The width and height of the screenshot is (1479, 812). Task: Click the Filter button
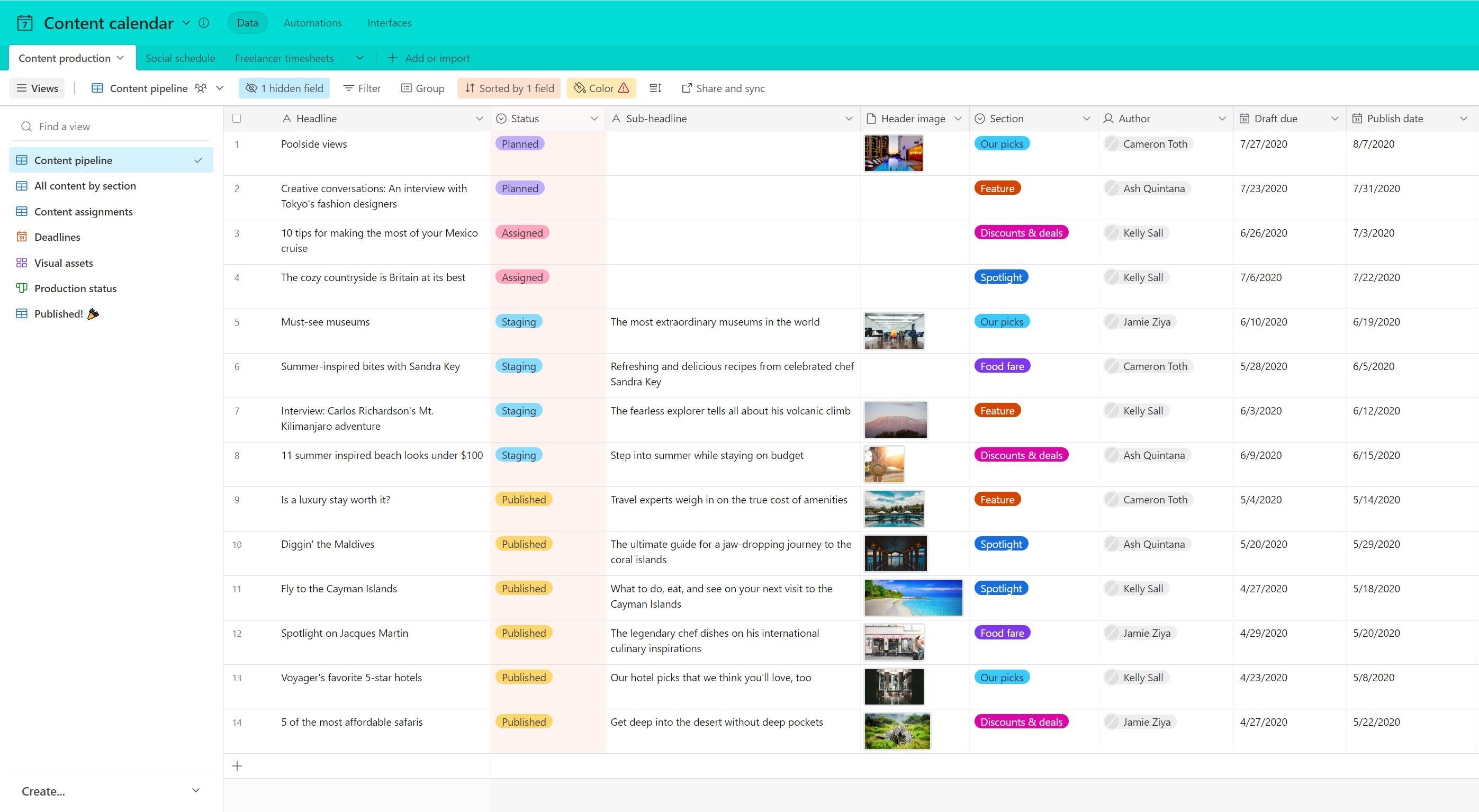[362, 88]
